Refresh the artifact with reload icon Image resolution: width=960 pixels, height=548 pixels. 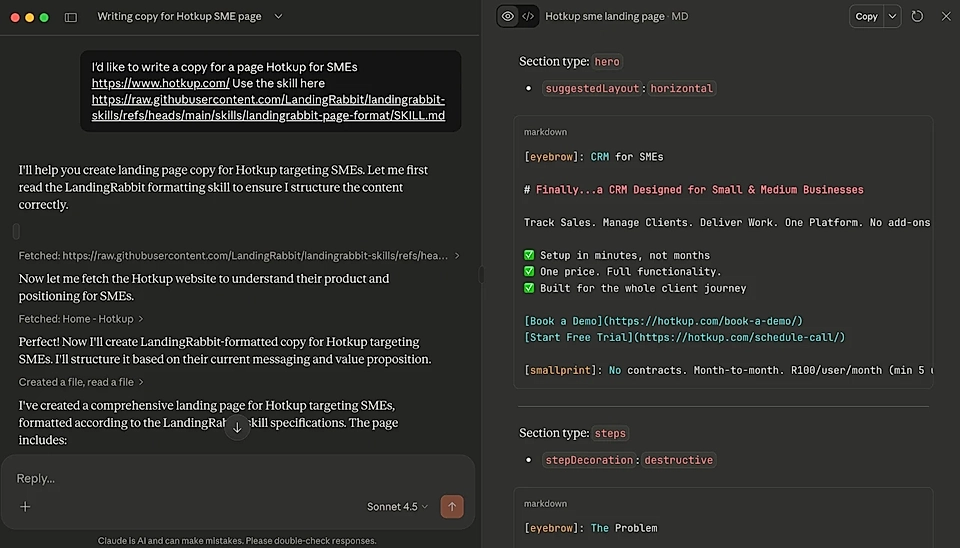tap(917, 17)
